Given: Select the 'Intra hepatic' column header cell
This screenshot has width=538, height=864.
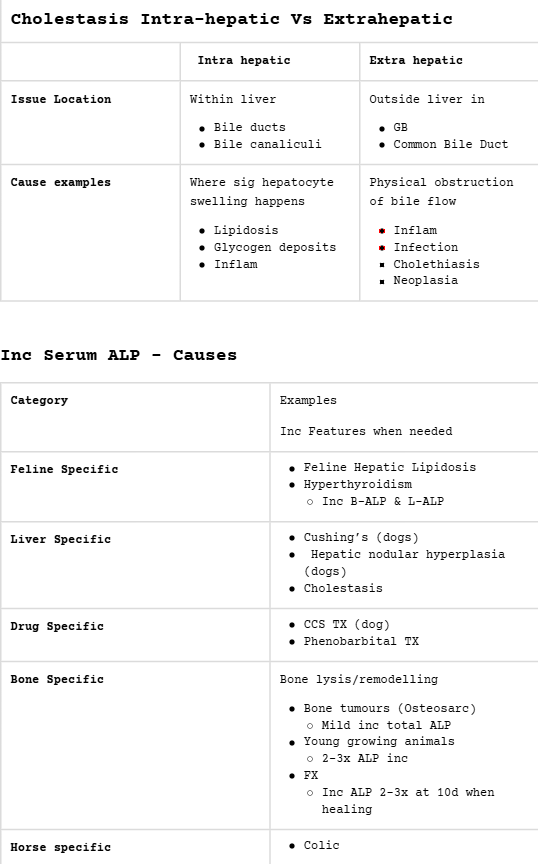Looking at the screenshot, I should pyautogui.click(x=270, y=61).
